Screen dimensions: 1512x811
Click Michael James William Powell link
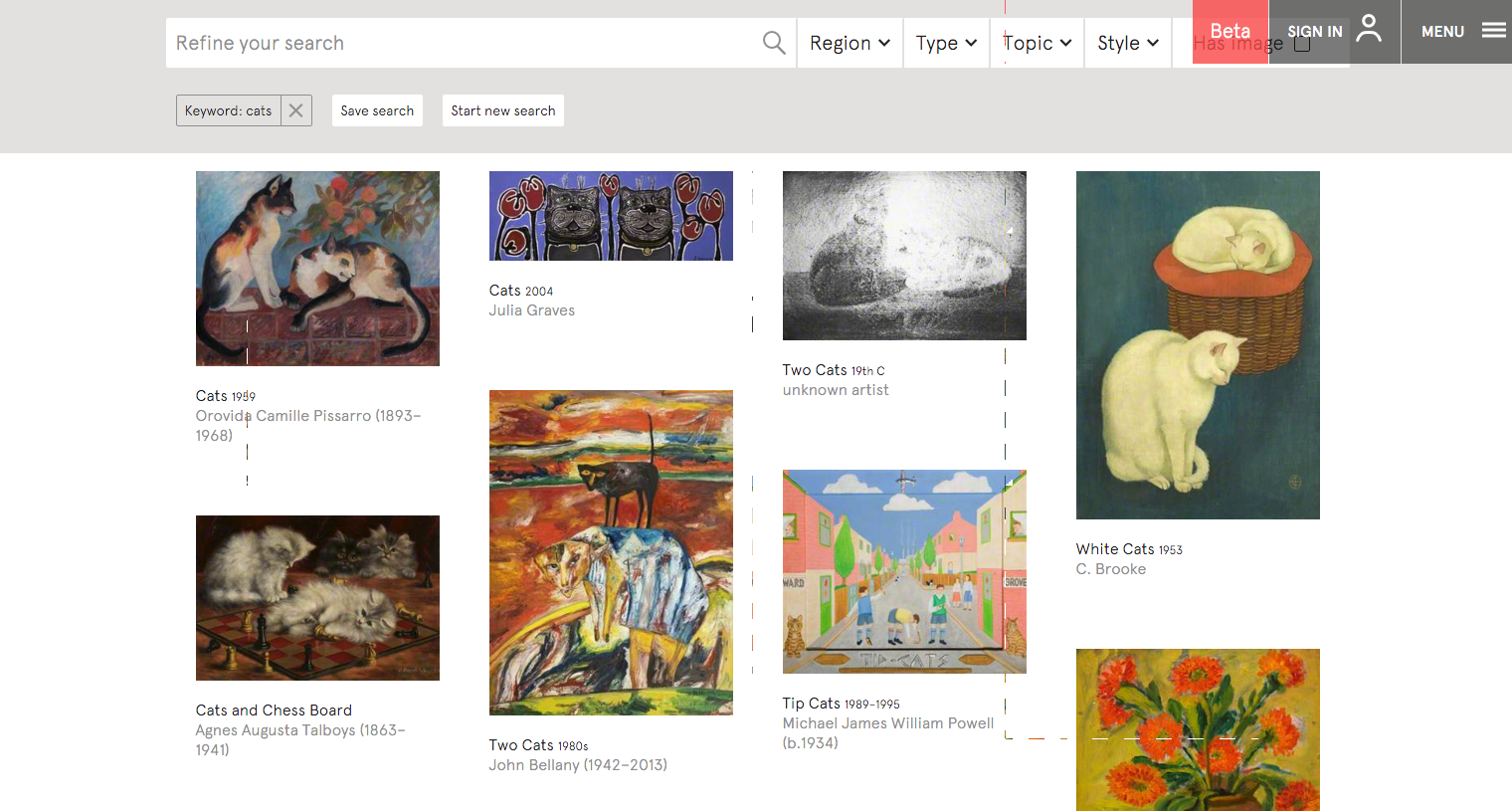[x=888, y=732]
